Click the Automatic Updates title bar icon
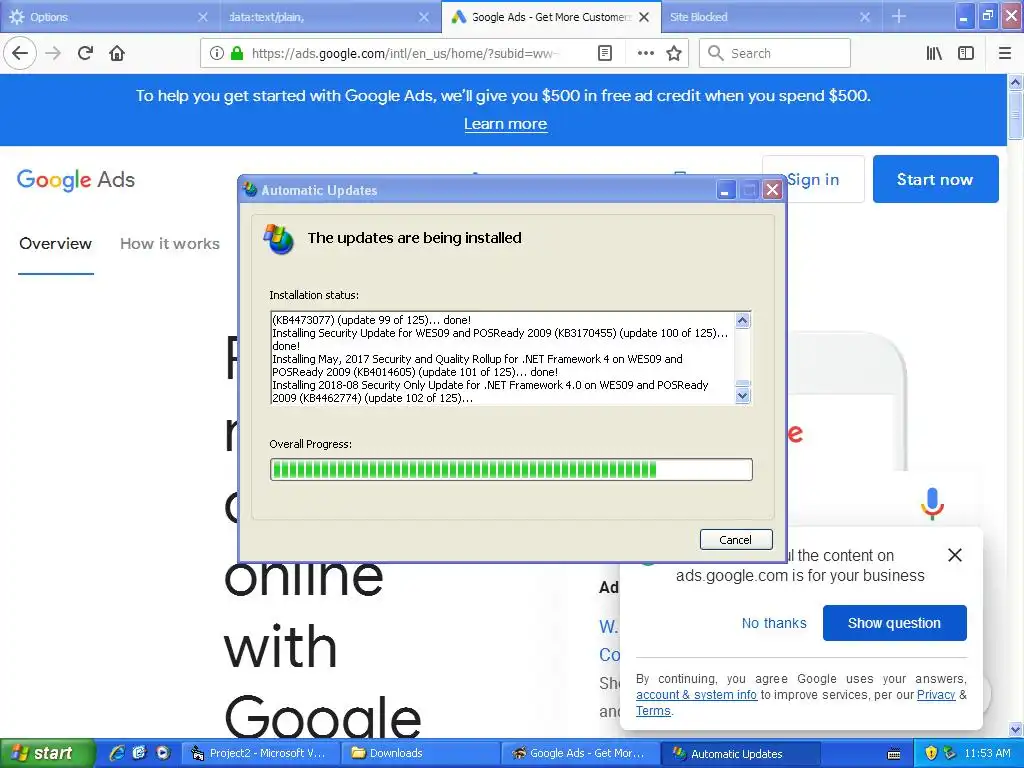Image resolution: width=1024 pixels, height=768 pixels. (251, 190)
